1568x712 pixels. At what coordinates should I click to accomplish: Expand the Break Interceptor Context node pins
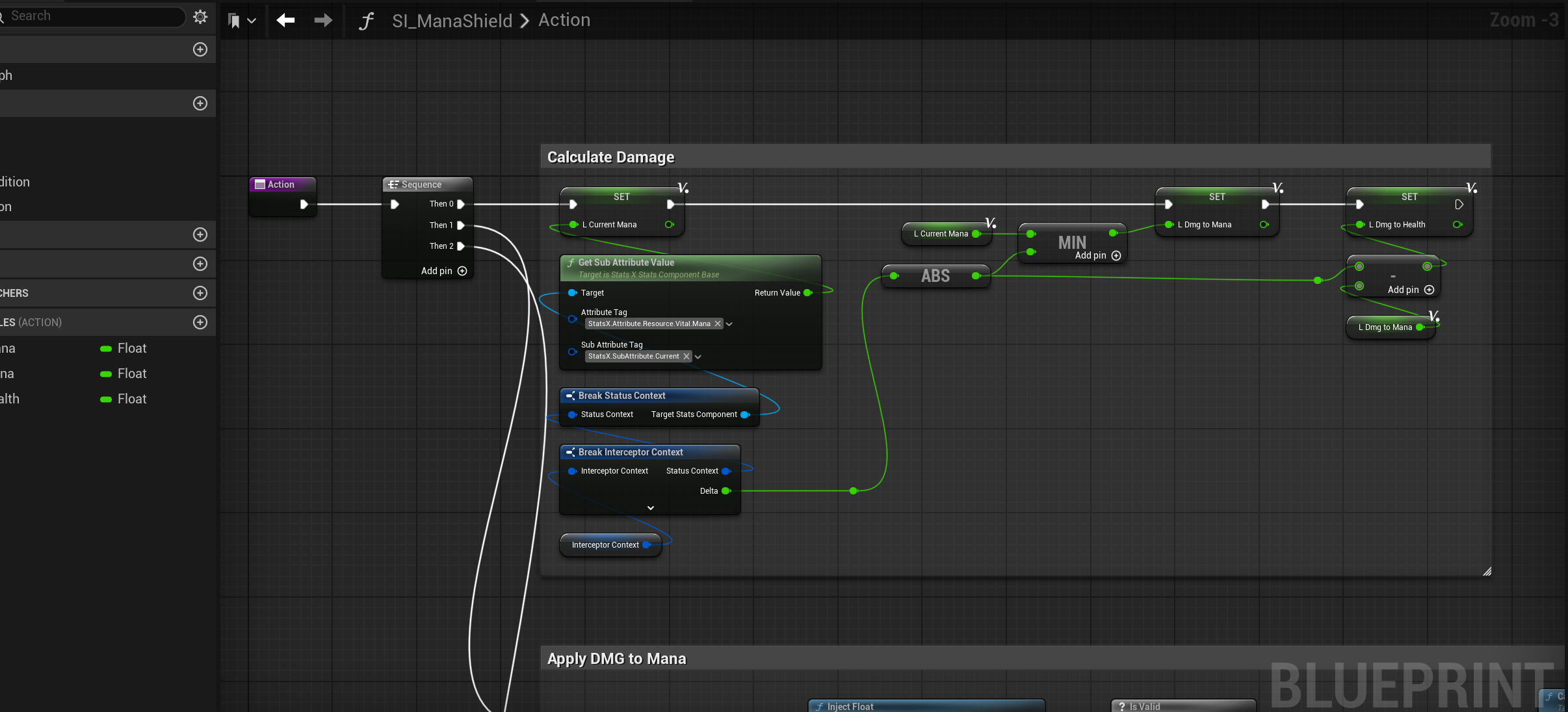(650, 508)
